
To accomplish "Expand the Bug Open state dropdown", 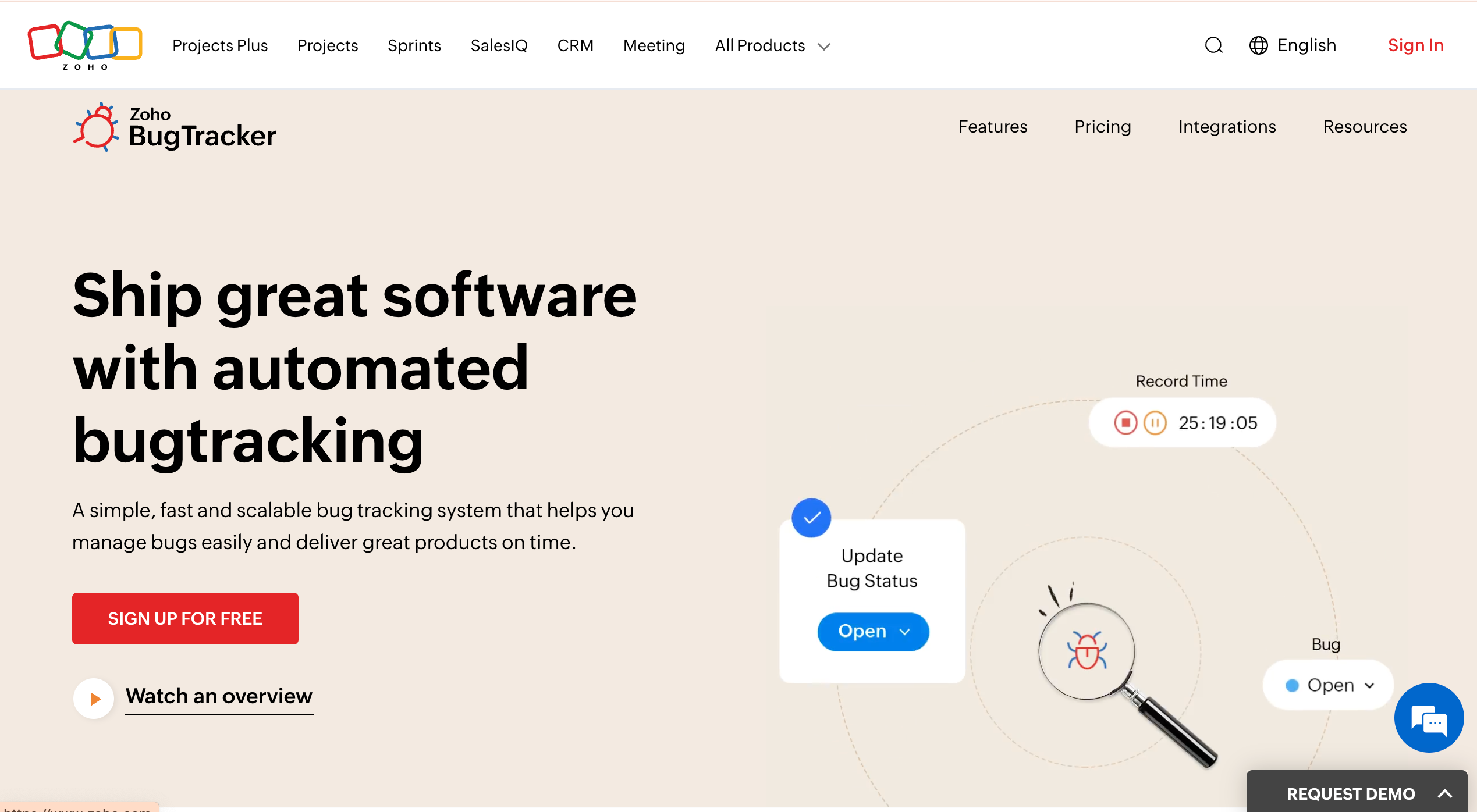I will click(1329, 685).
